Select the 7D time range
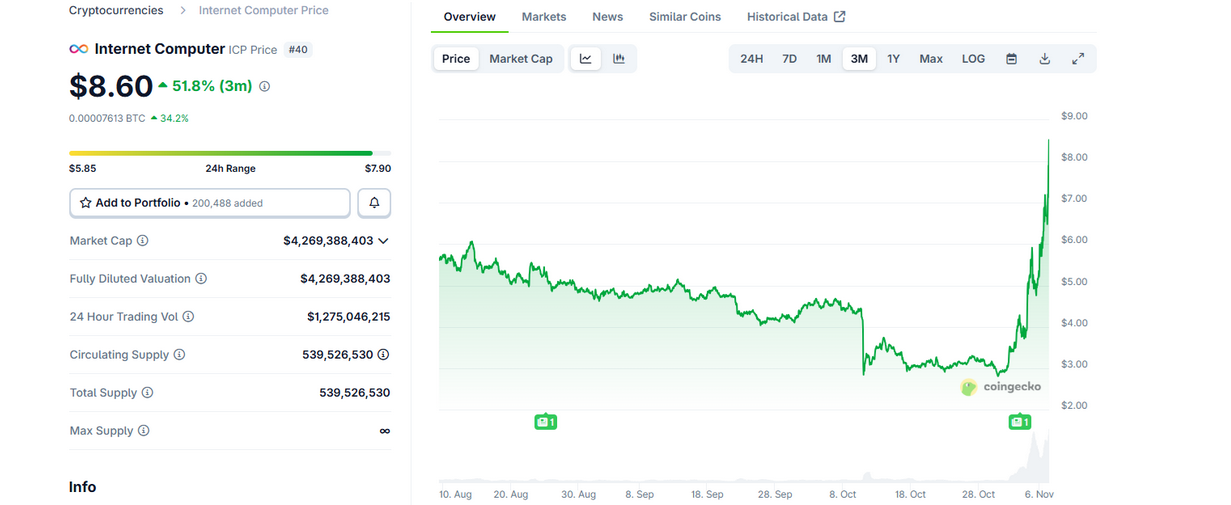This screenshot has width=1231, height=505. coord(789,59)
